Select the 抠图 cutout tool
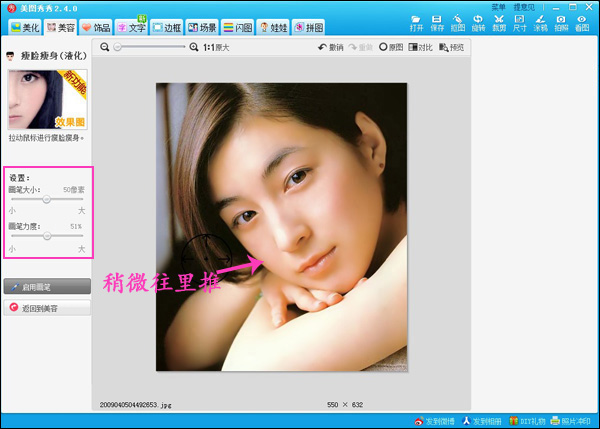Viewport: 600px width, 429px height. click(x=458, y=23)
